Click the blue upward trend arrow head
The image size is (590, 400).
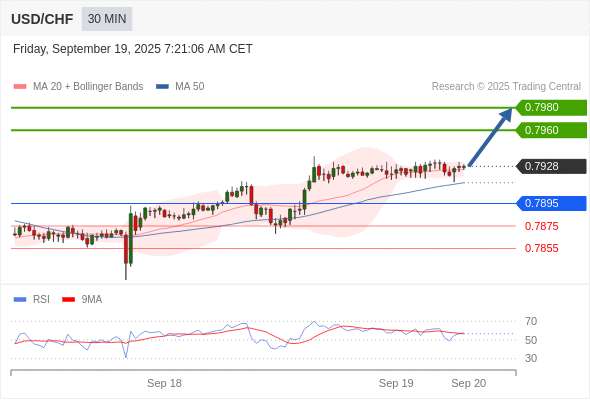[x=506, y=115]
